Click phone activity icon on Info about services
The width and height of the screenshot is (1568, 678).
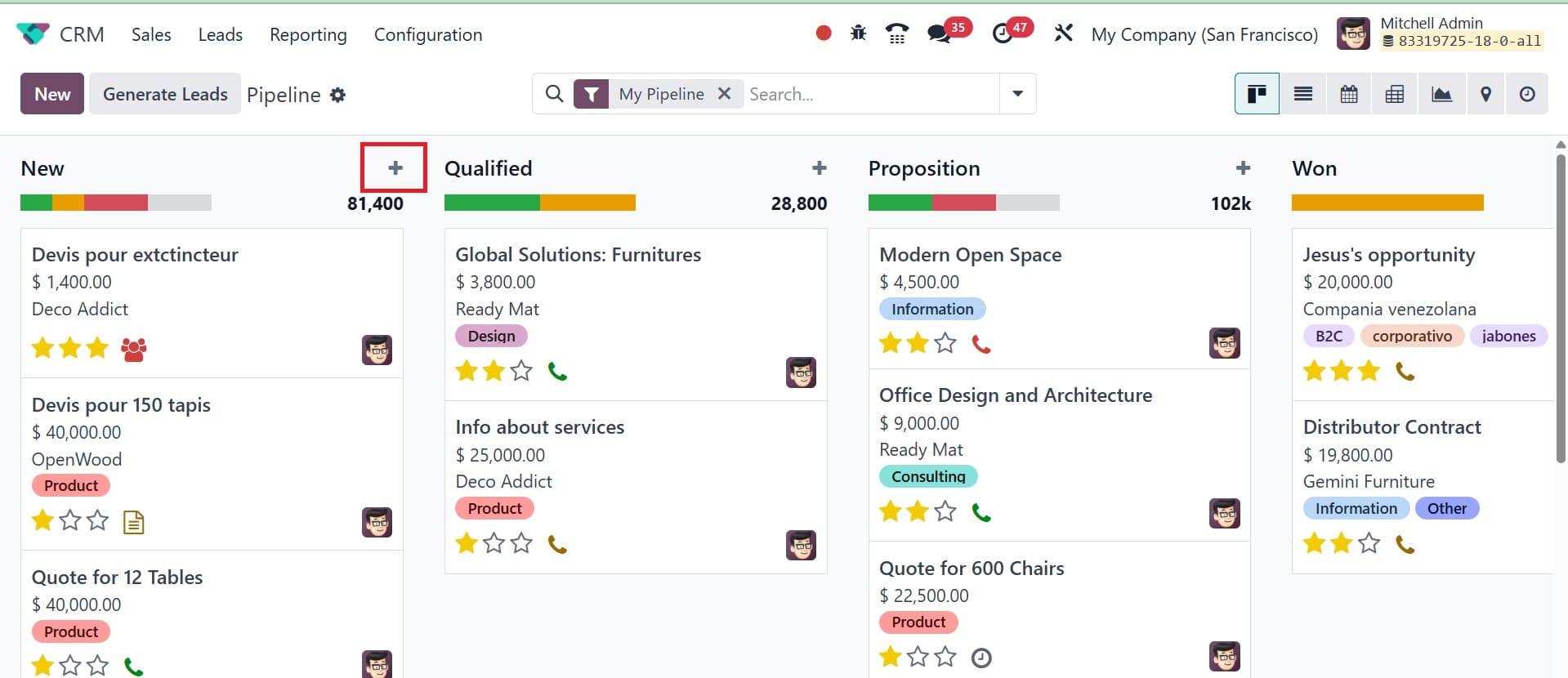[x=557, y=544]
